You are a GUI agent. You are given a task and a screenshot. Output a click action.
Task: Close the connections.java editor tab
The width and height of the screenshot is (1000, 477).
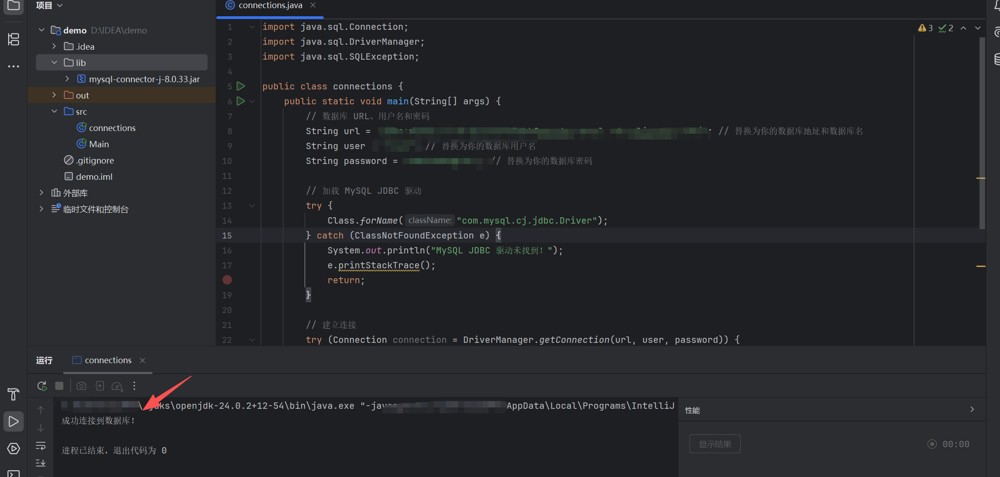312,5
